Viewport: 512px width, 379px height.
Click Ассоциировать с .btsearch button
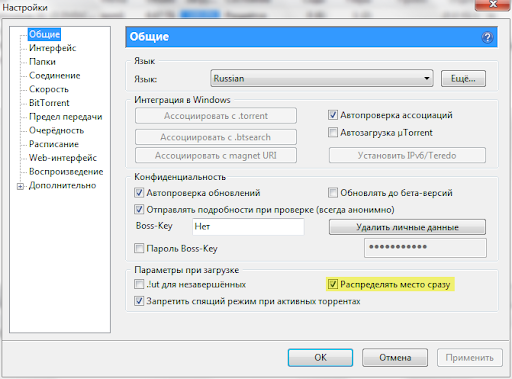coord(216,137)
